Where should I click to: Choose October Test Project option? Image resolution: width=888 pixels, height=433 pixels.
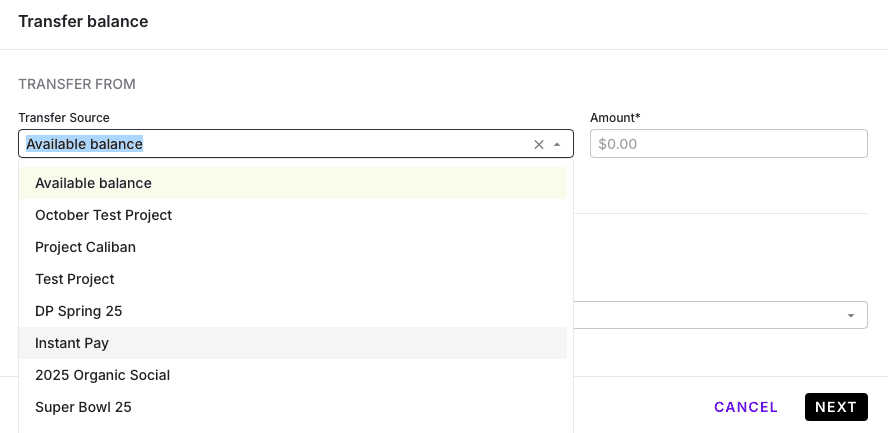pos(293,215)
